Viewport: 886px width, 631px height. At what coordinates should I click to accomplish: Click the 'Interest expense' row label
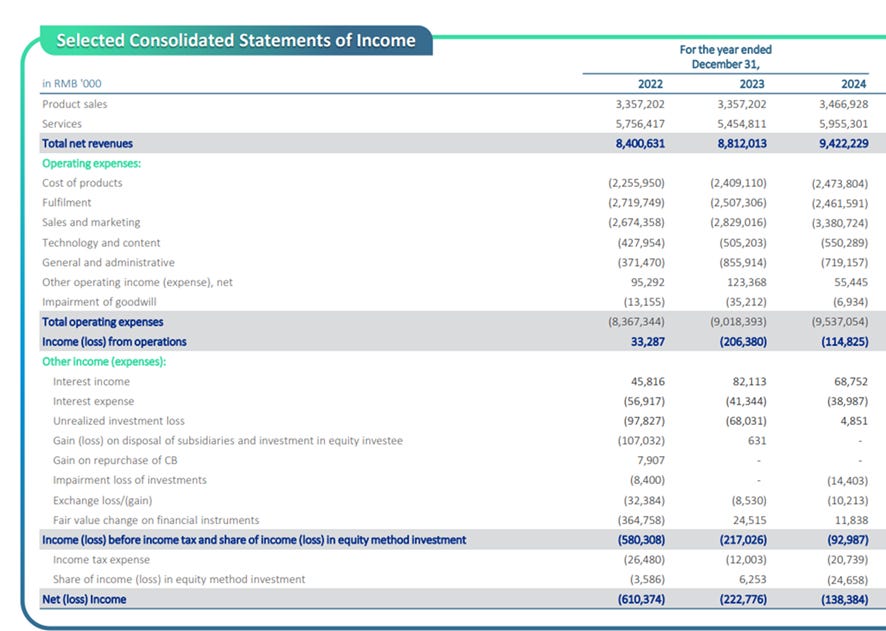(94, 402)
